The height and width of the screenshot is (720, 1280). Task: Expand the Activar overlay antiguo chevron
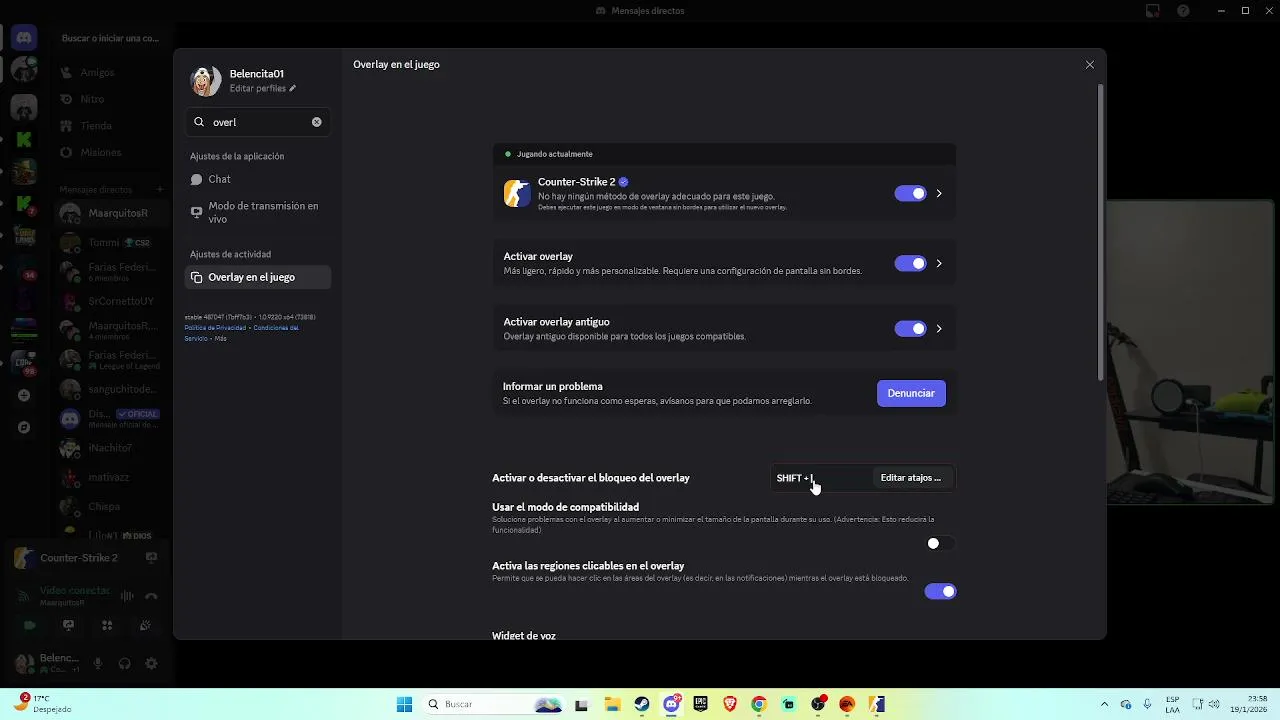click(x=939, y=328)
